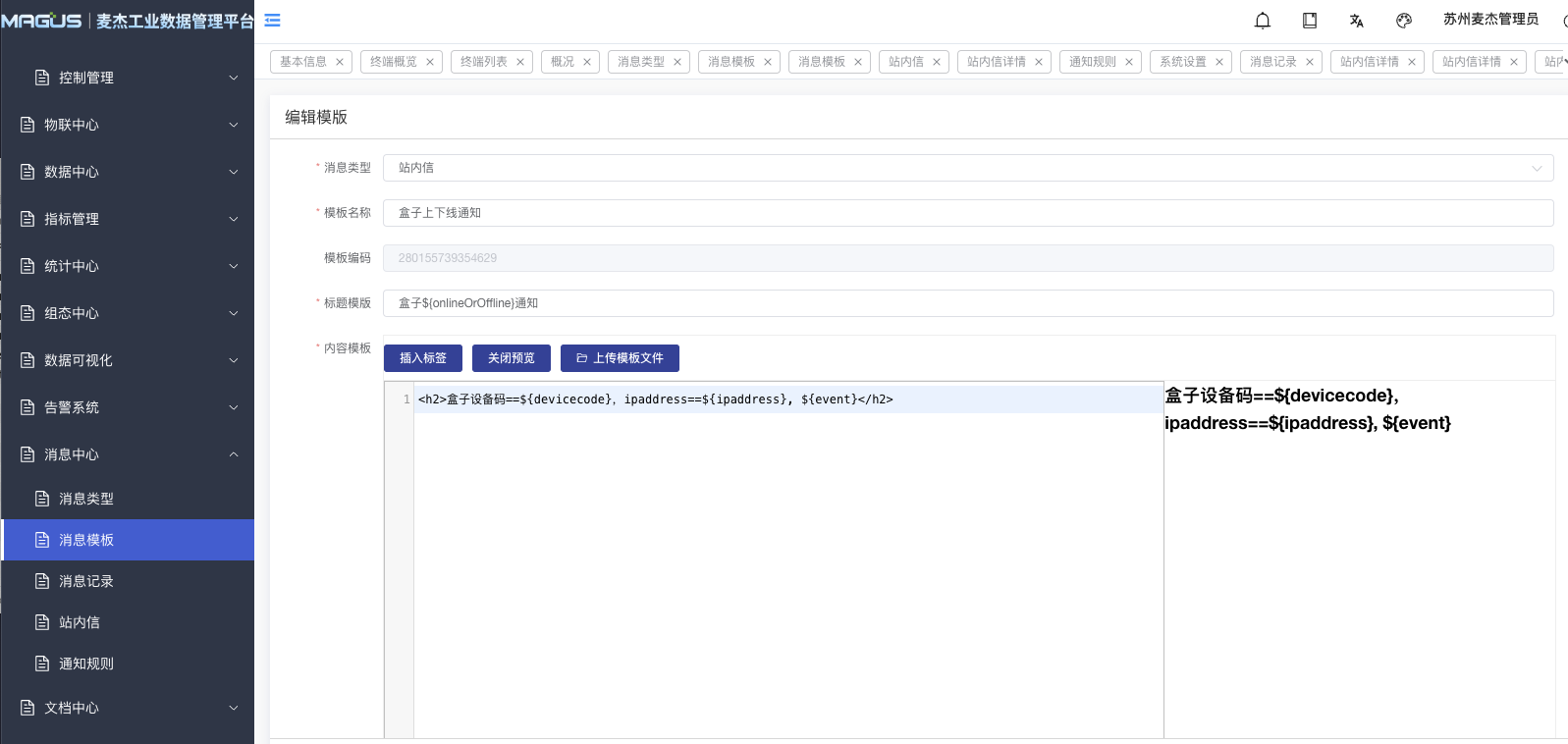Open 通知规则 in the sidebar
This screenshot has height=744, width=1568.
pos(128,664)
